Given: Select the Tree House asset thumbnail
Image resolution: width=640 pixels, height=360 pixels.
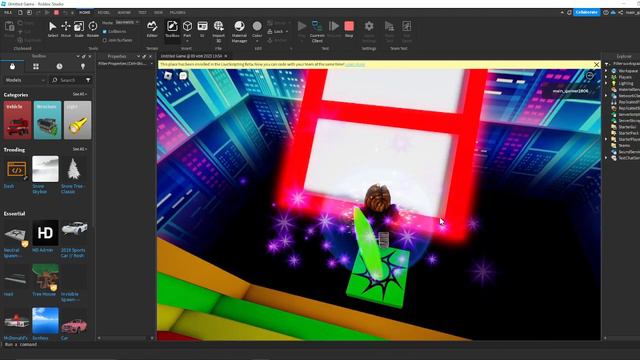Looking at the screenshot, I should 45,277.
